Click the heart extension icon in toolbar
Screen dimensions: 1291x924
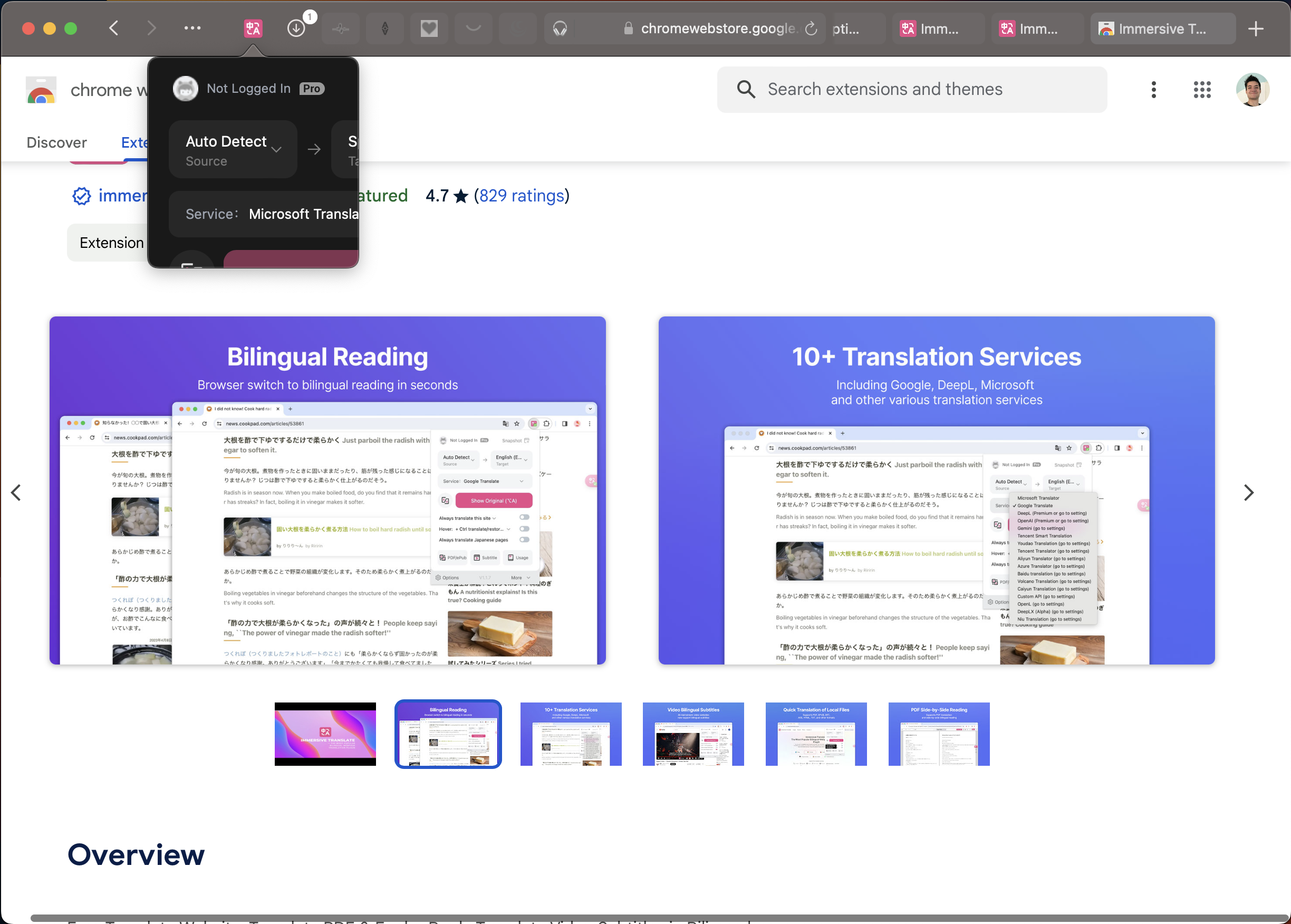click(x=429, y=28)
